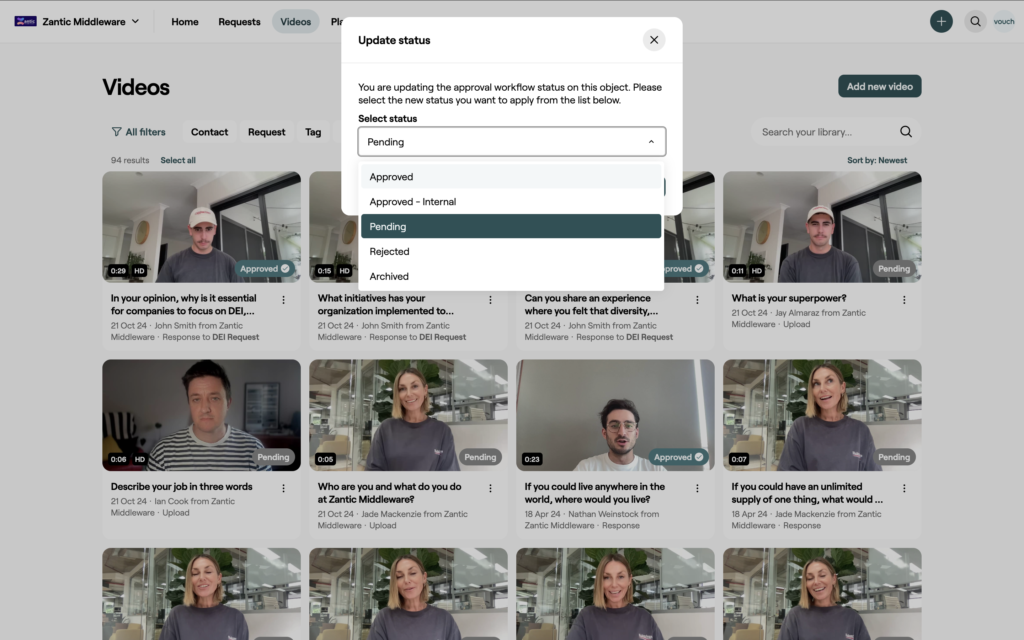Open 'unlimited supply of one thing' thumbnail

(x=822, y=415)
